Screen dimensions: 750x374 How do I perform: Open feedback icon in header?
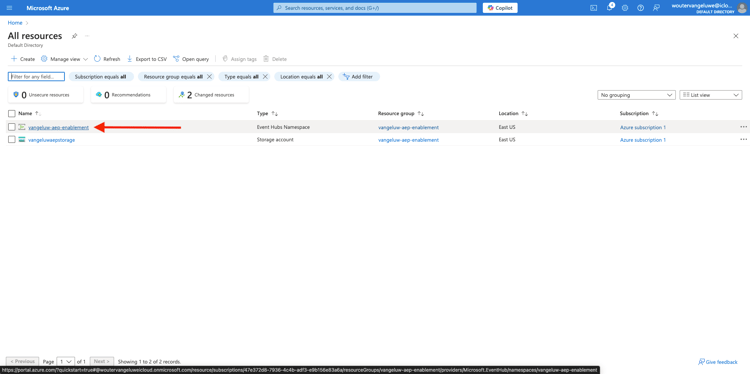point(656,8)
